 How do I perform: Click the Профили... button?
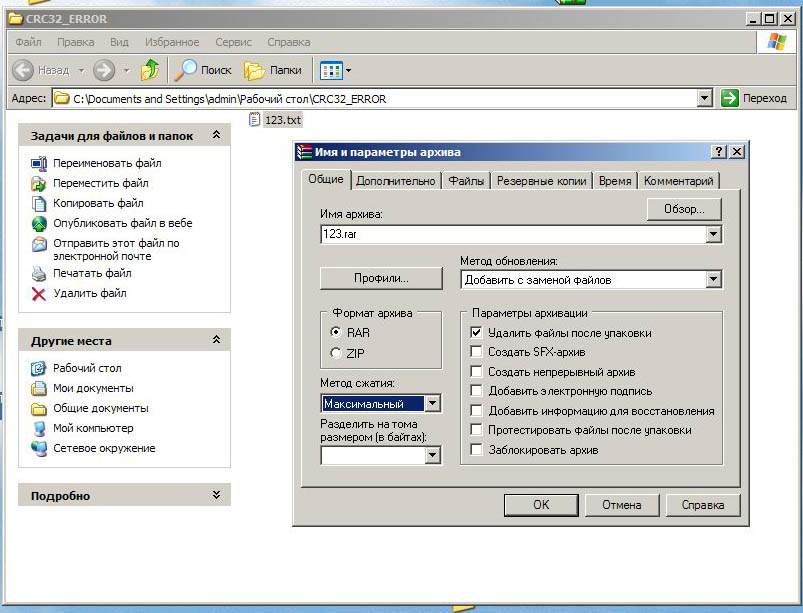pyautogui.click(x=381, y=278)
